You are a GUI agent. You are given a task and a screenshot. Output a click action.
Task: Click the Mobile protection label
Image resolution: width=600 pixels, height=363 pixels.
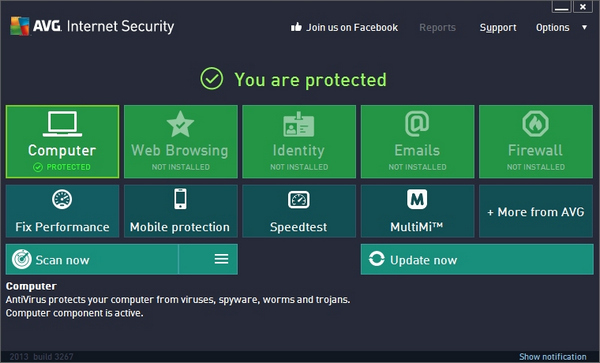[180, 227]
